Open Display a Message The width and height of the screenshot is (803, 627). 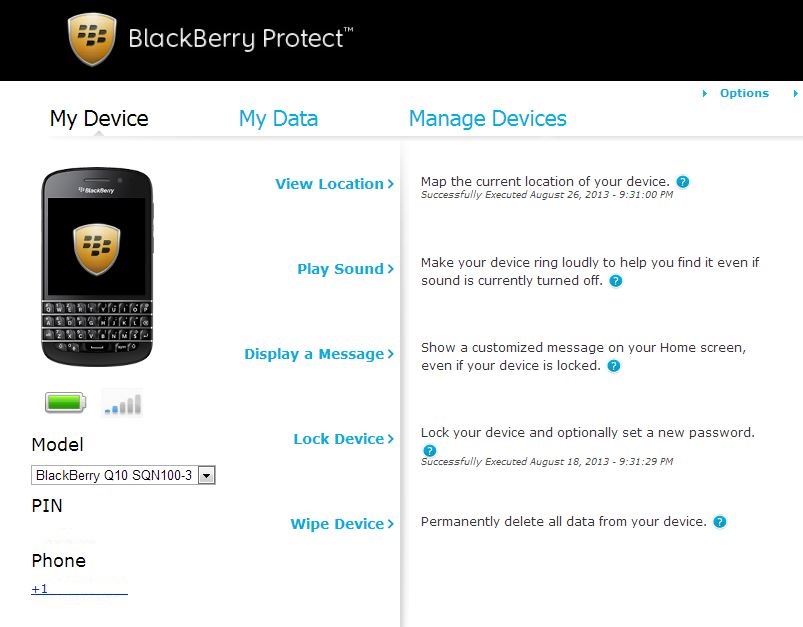314,354
